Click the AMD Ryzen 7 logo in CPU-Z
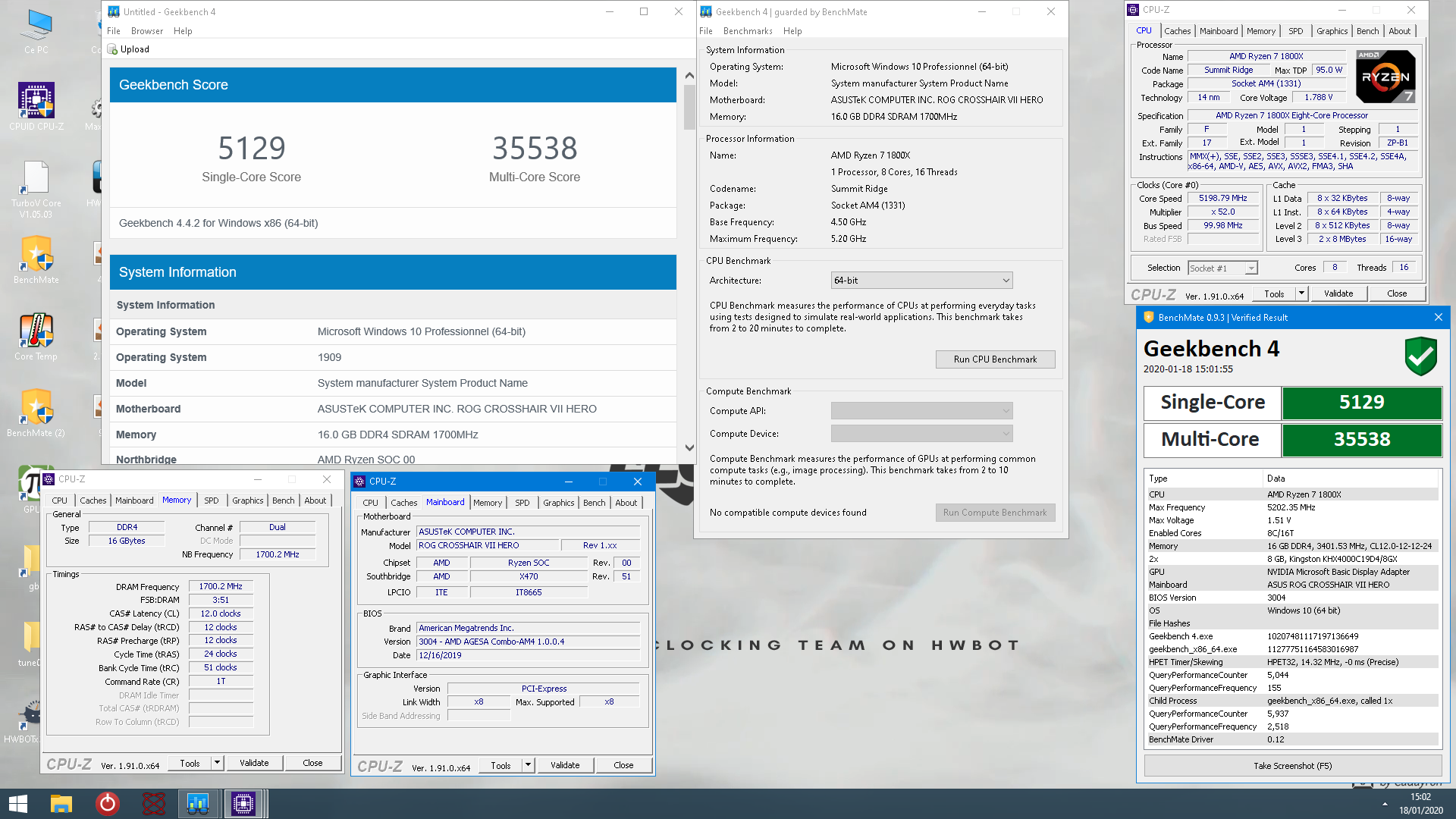Screen dimensions: 1456x819 pyautogui.click(x=1385, y=77)
